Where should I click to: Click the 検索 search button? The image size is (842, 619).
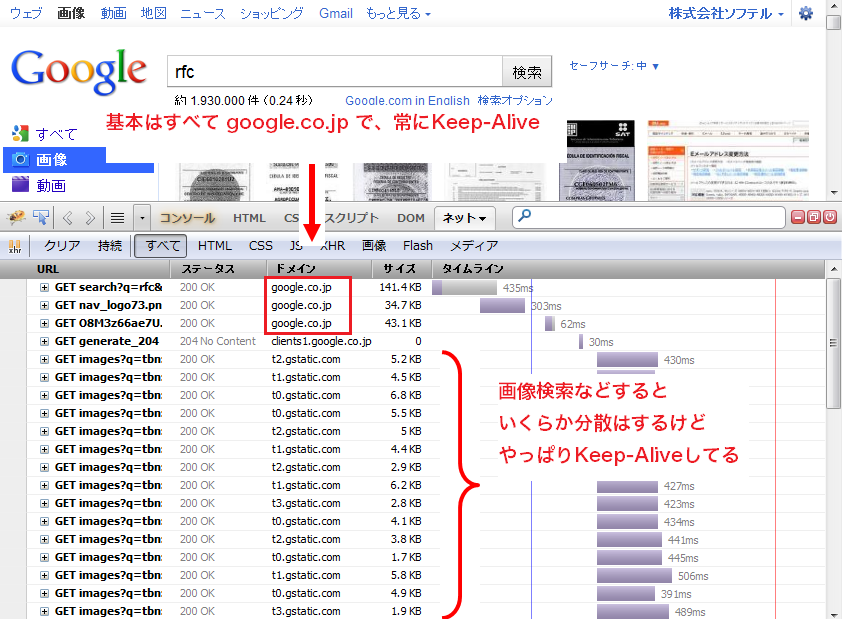(x=527, y=71)
